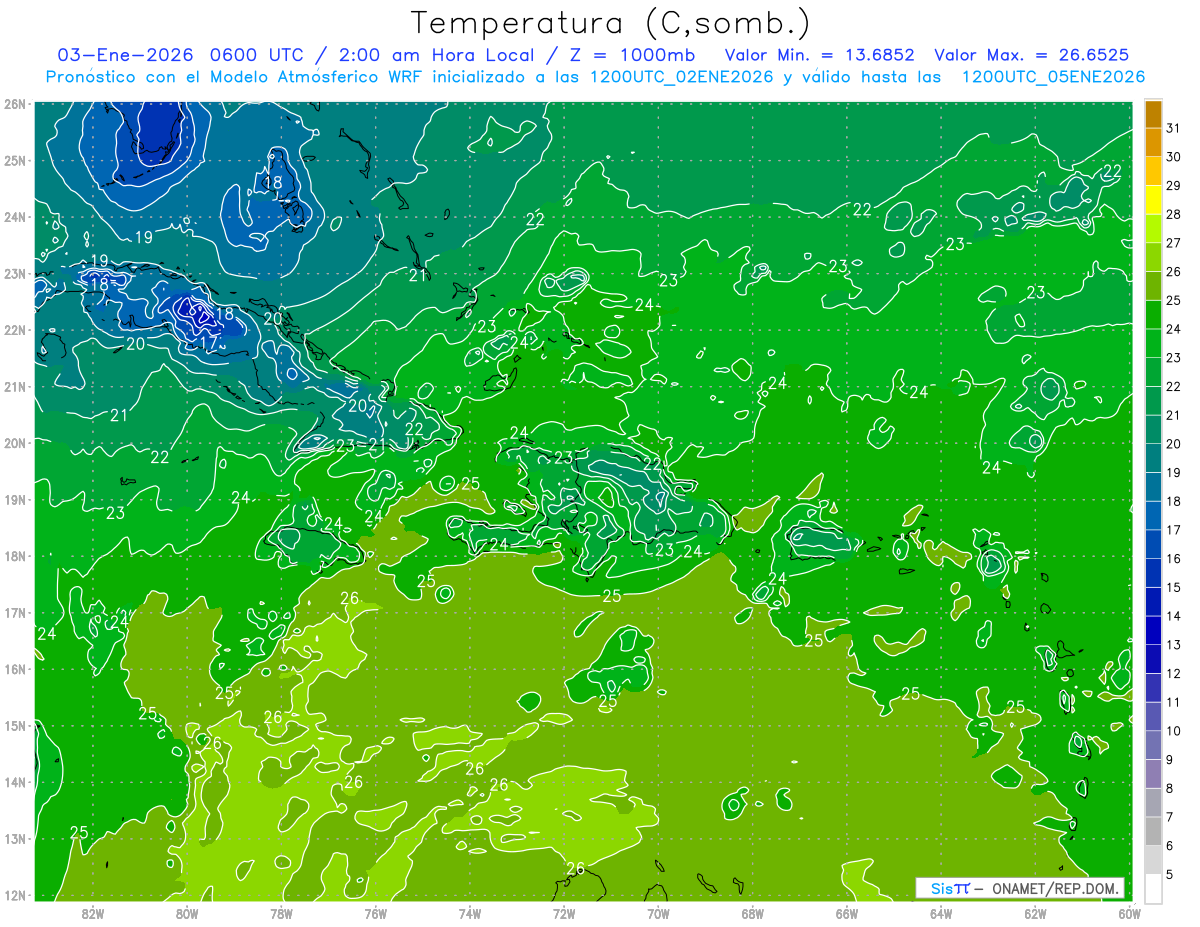Image resolution: width=1200 pixels, height=927 pixels.
Task: Click the longitude label "80W"
Action: pyautogui.click(x=187, y=913)
